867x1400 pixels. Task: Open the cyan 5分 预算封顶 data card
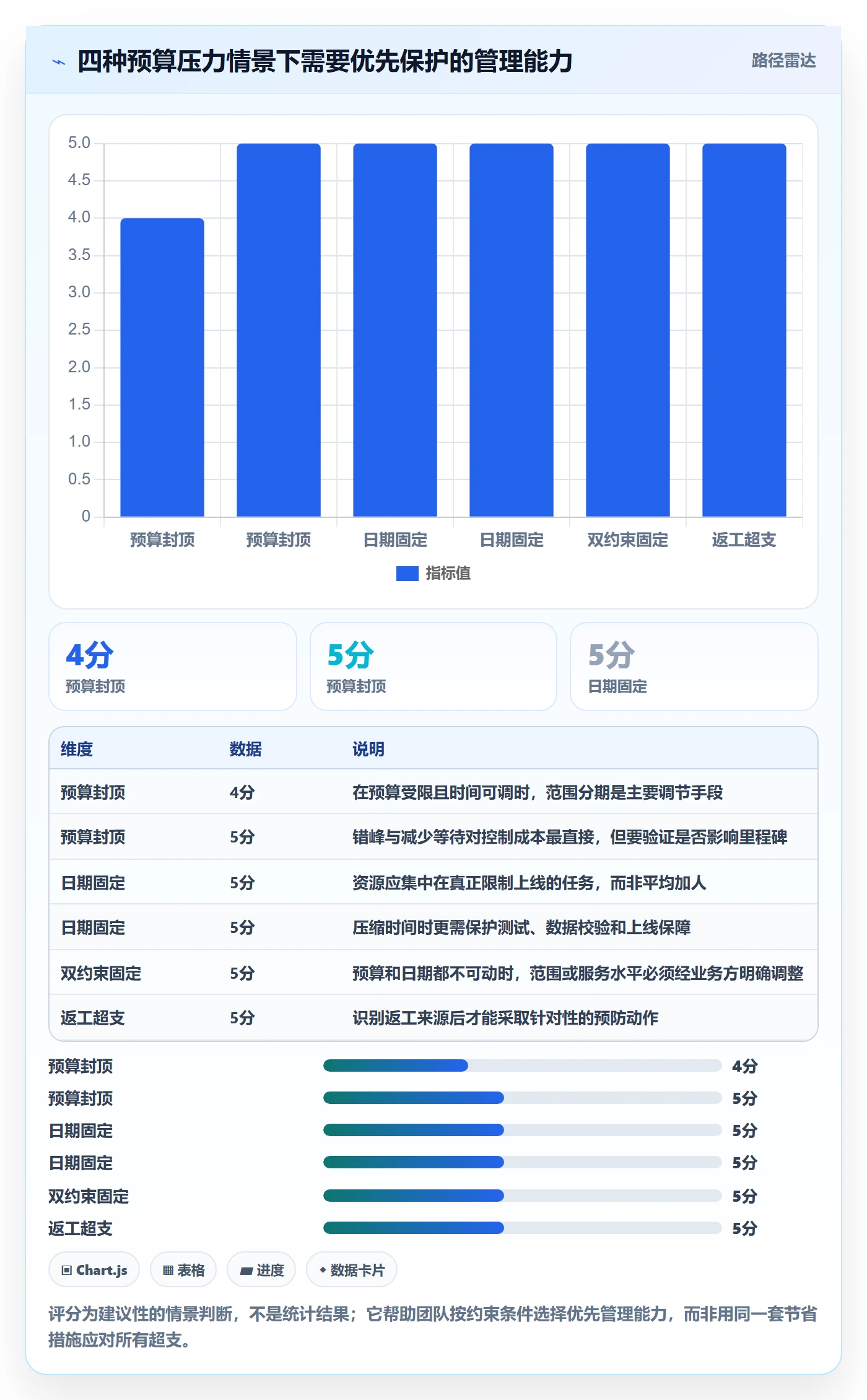coord(434,667)
